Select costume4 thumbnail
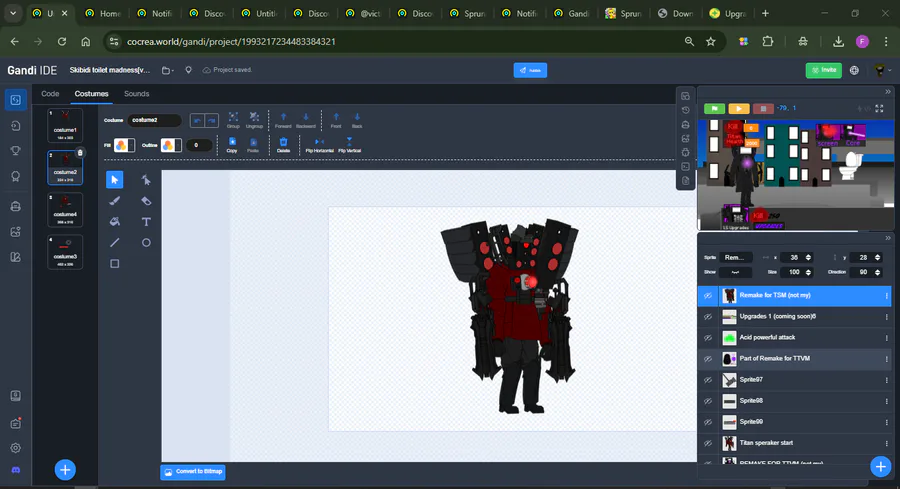900x489 pixels. pos(65,209)
